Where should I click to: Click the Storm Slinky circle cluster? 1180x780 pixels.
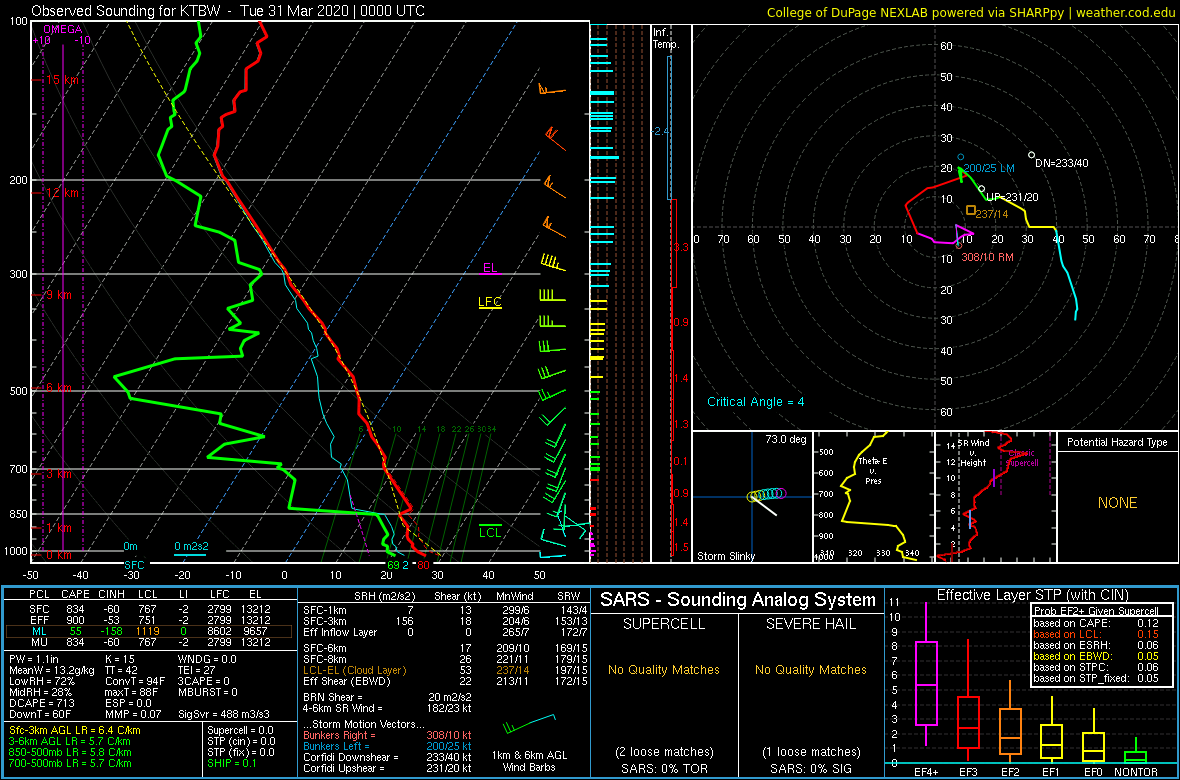click(x=766, y=495)
